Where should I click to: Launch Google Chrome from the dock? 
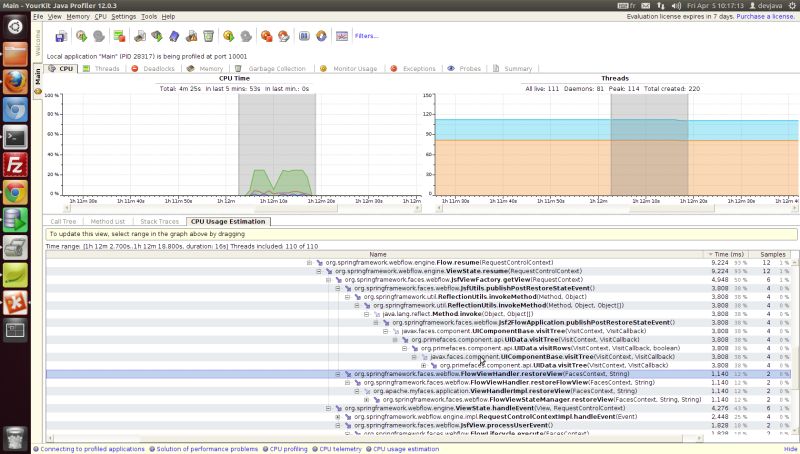15,193
